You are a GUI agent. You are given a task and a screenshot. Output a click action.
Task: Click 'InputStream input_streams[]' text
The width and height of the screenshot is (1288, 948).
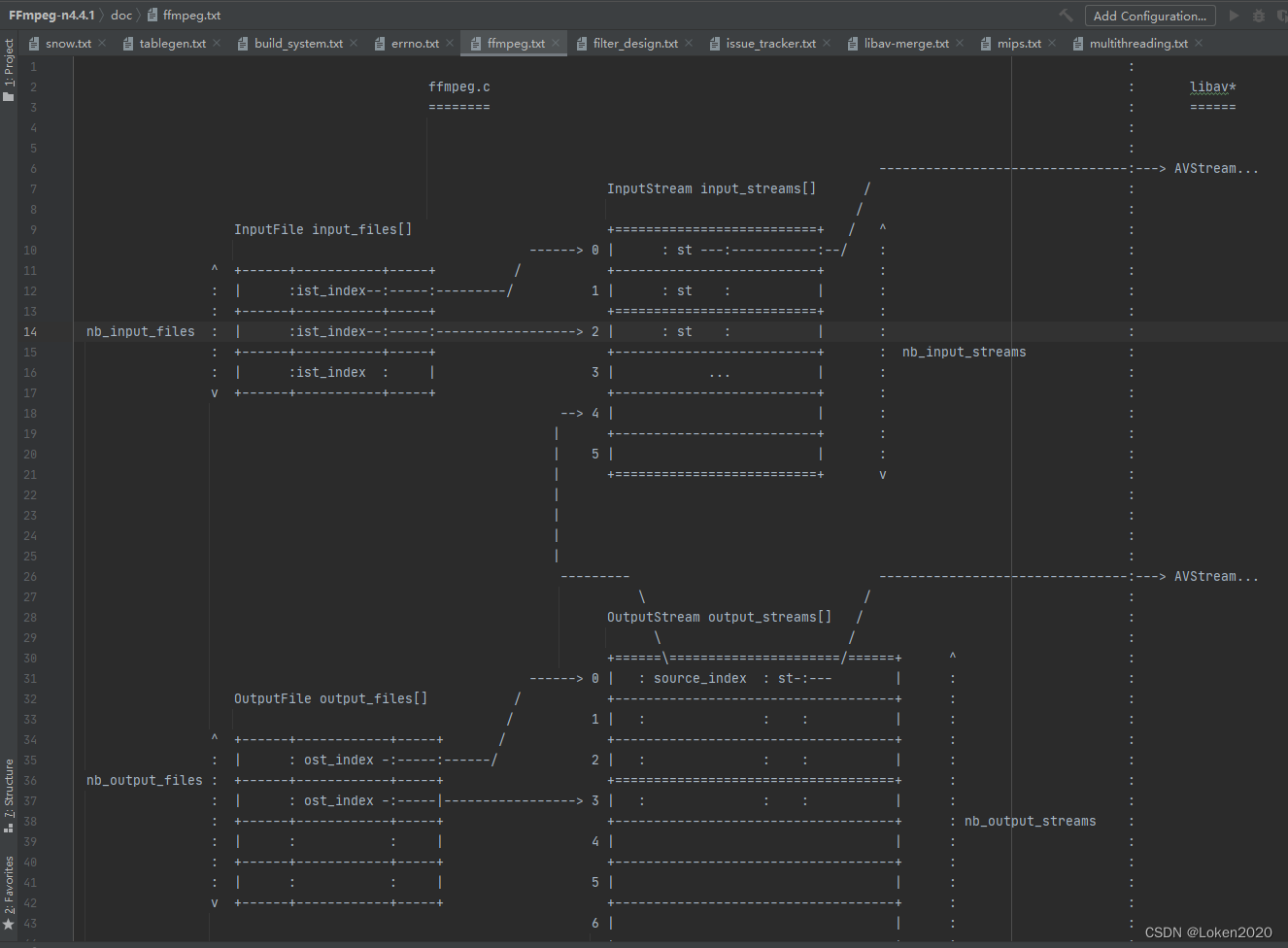tap(712, 189)
